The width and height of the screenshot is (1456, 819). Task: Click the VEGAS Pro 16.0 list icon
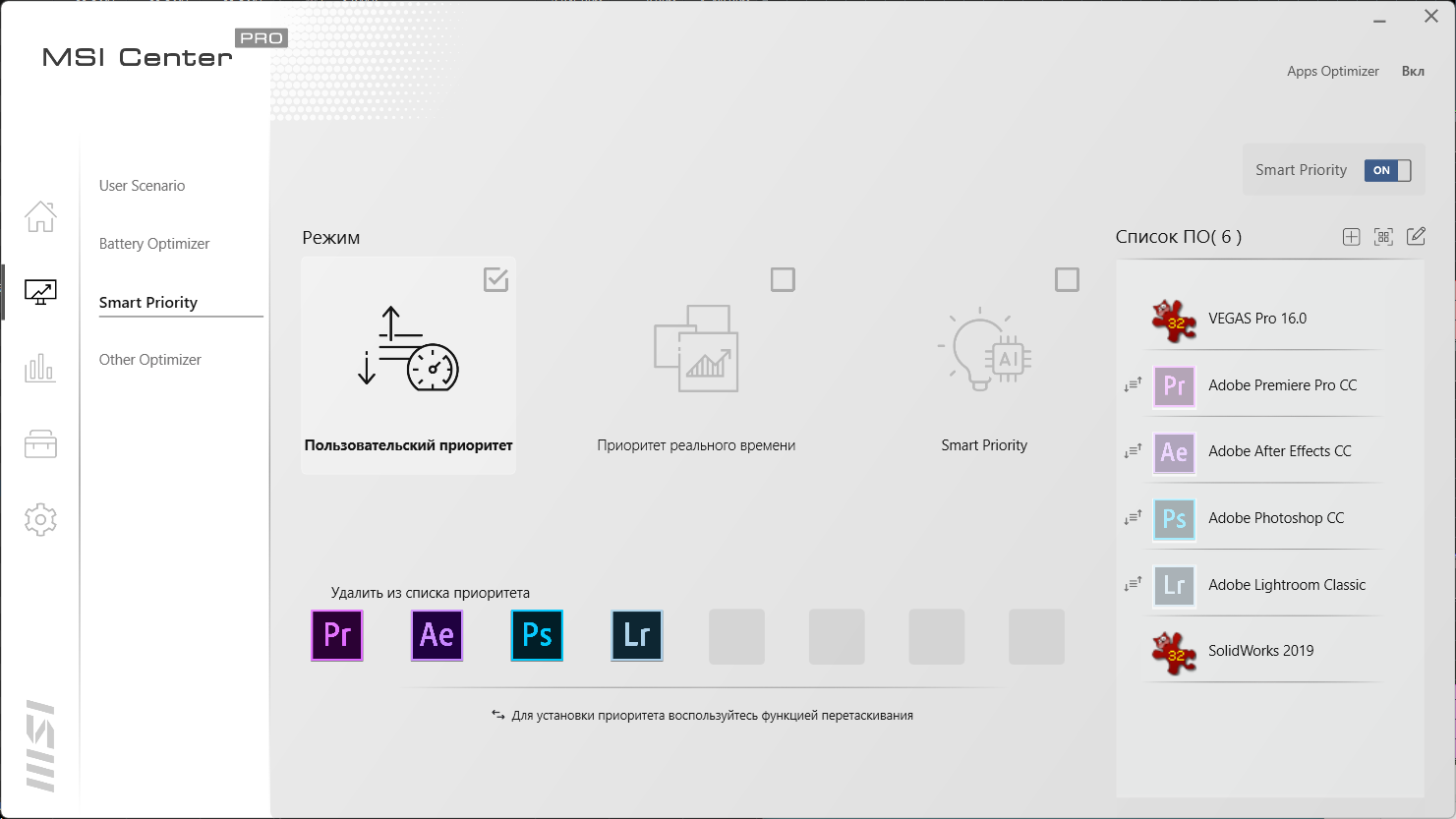click(x=1174, y=320)
